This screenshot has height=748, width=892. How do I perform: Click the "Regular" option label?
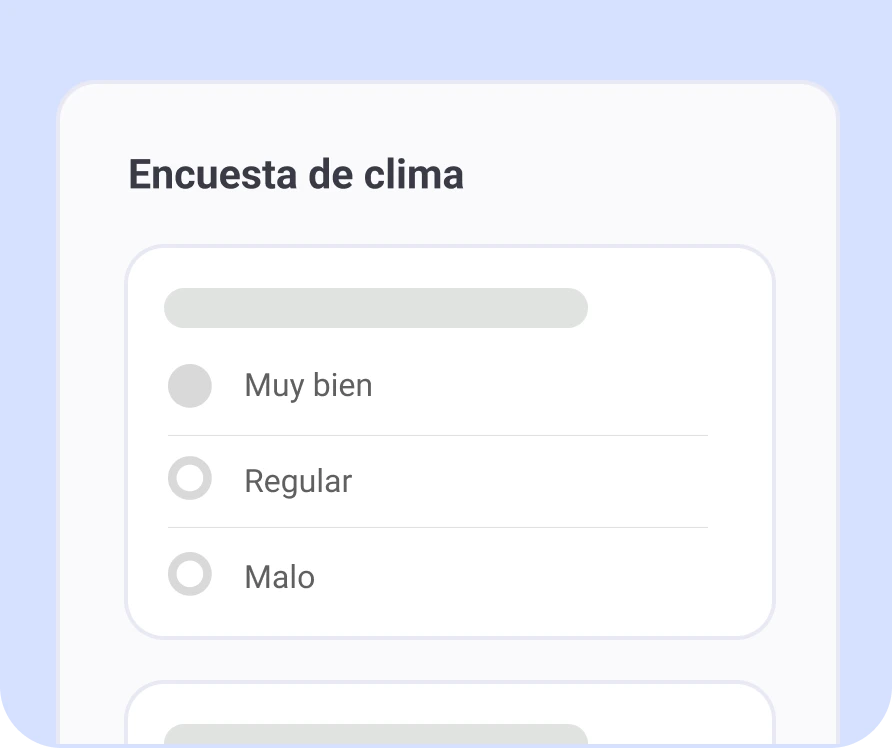tap(297, 481)
